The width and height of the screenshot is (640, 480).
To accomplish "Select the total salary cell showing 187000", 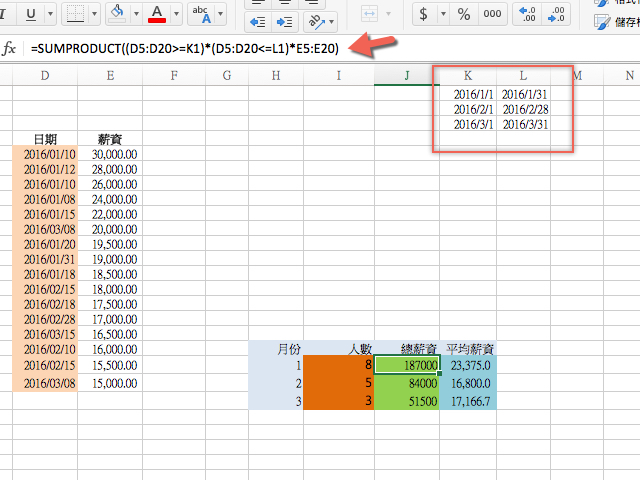I will [407, 366].
